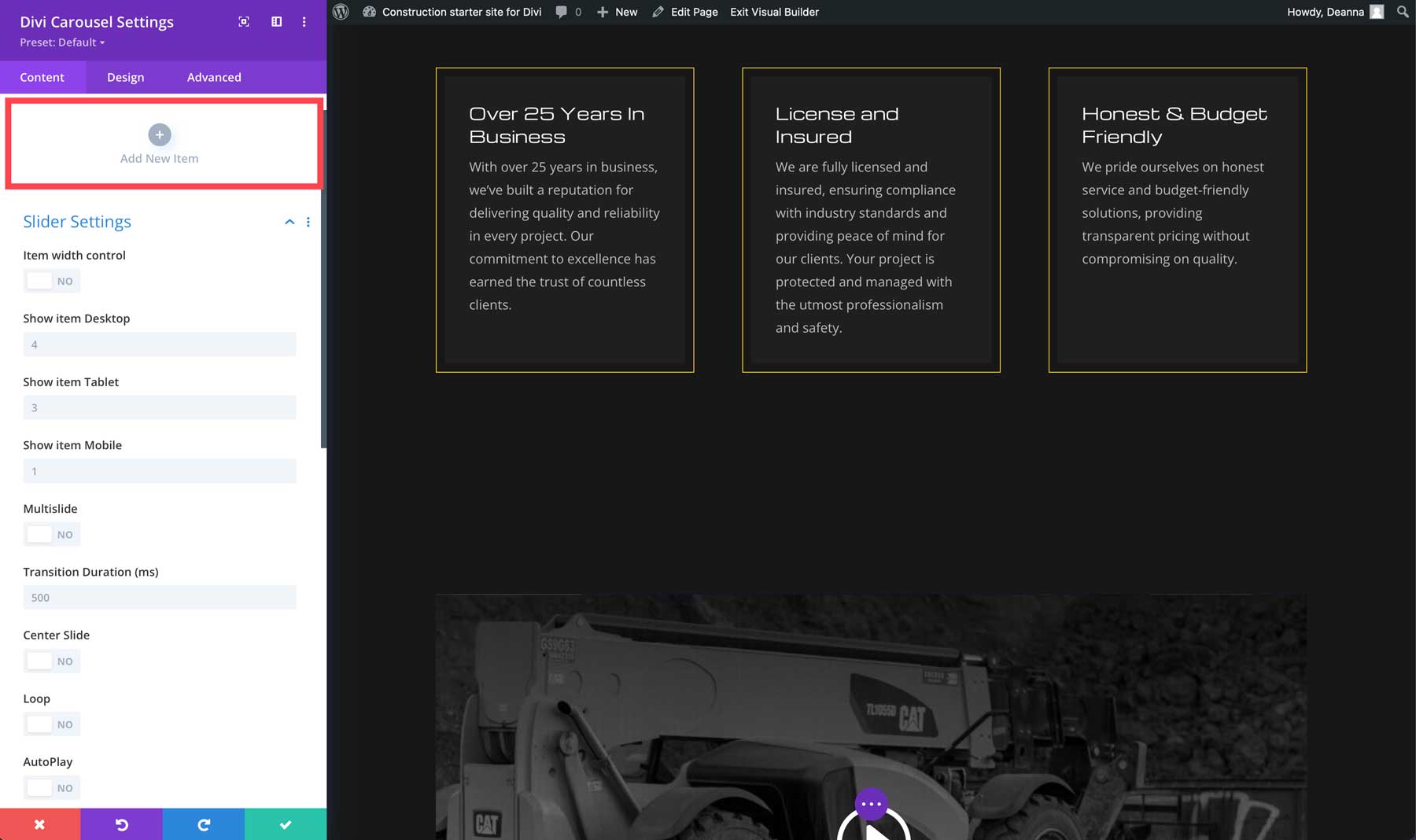Image resolution: width=1416 pixels, height=840 pixels.
Task: Click the Transition Duration (ms) field
Action: click(x=160, y=597)
